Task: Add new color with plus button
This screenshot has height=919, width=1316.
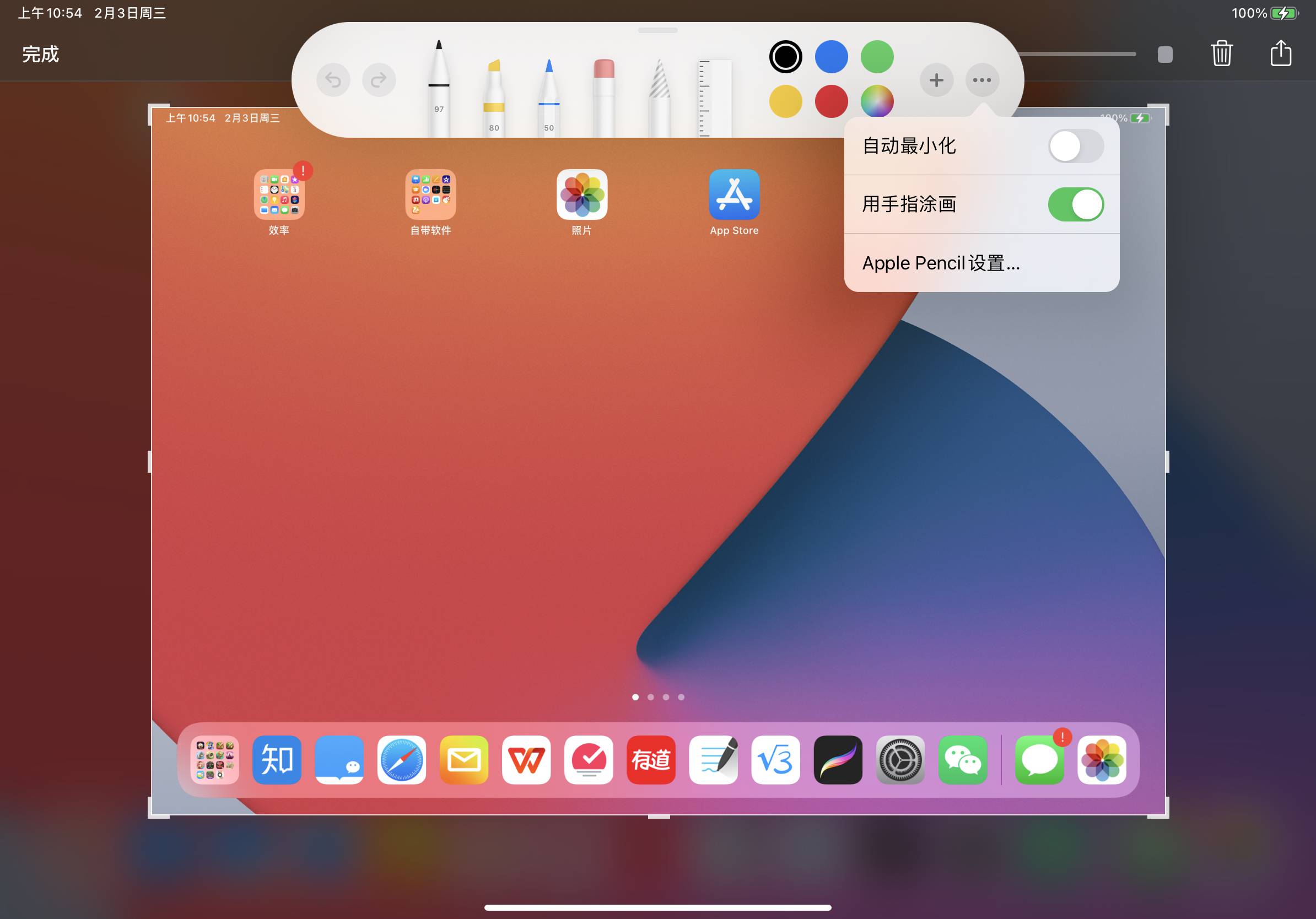Action: point(935,79)
